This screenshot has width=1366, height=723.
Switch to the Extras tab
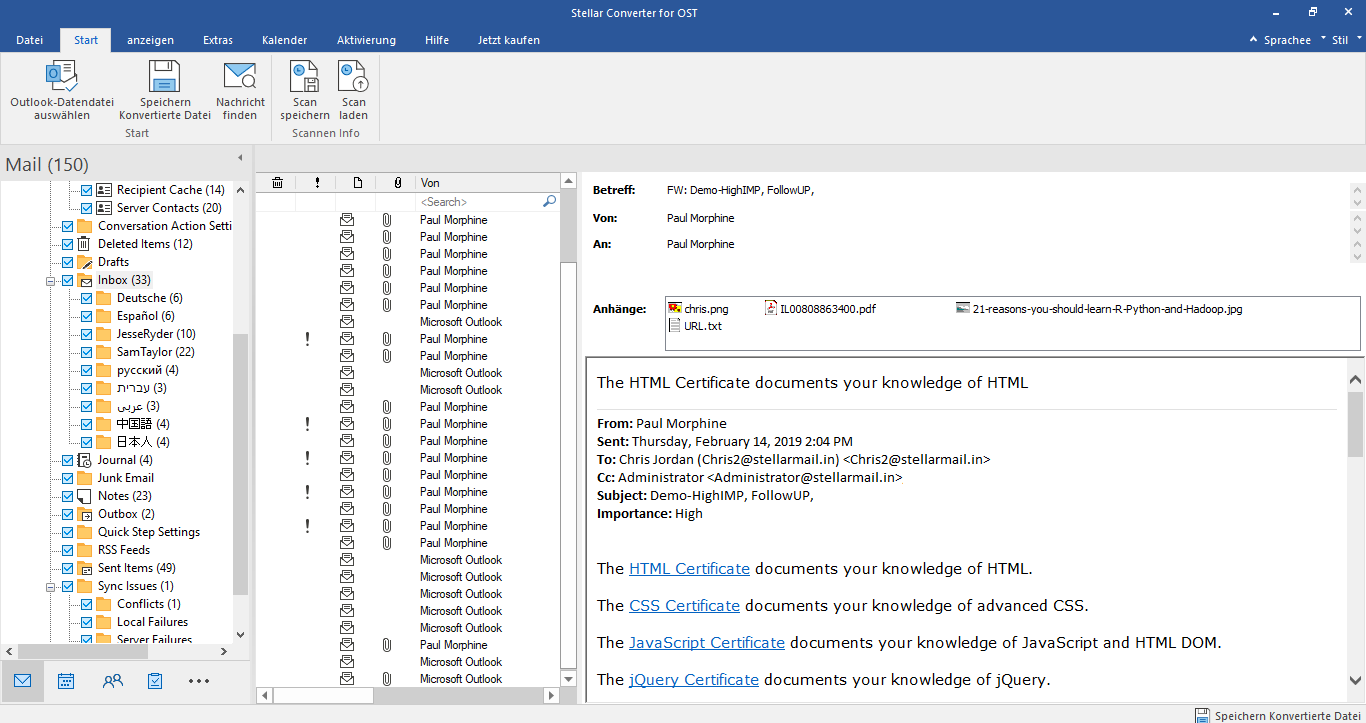(x=218, y=40)
